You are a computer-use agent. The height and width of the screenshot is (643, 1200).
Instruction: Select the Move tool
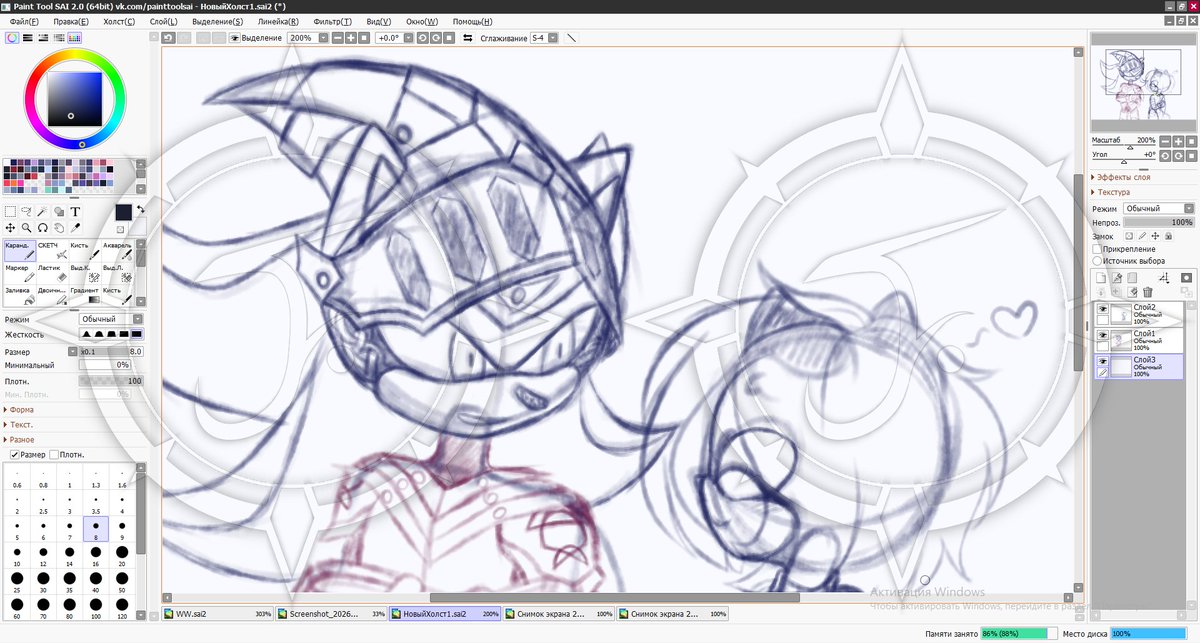click(10, 227)
